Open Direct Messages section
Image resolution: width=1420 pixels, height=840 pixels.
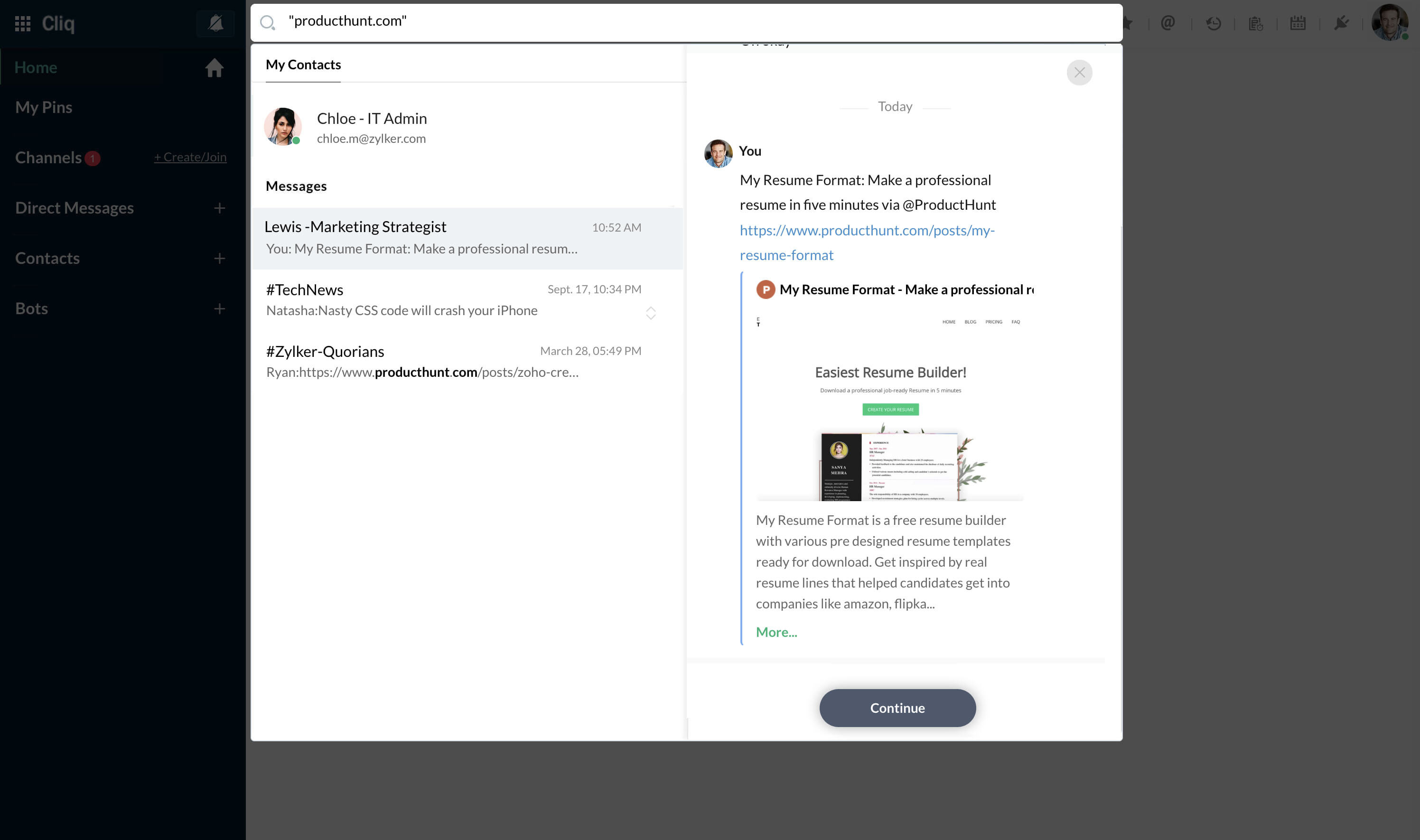tap(74, 208)
